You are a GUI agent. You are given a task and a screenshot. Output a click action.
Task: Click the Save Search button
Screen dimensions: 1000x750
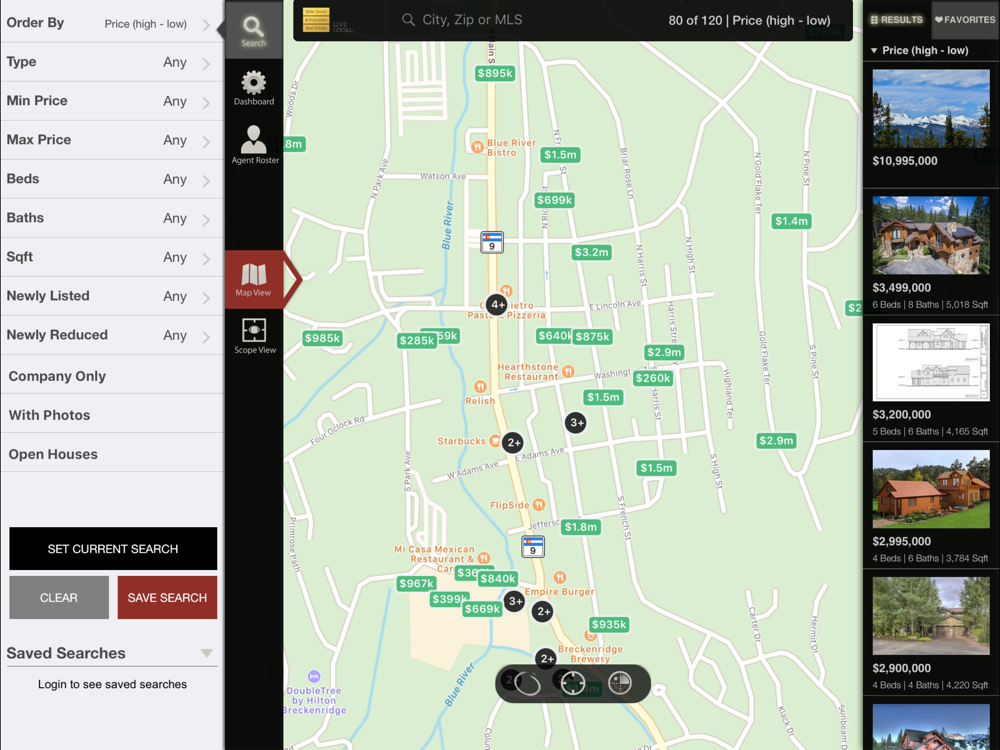pos(167,598)
